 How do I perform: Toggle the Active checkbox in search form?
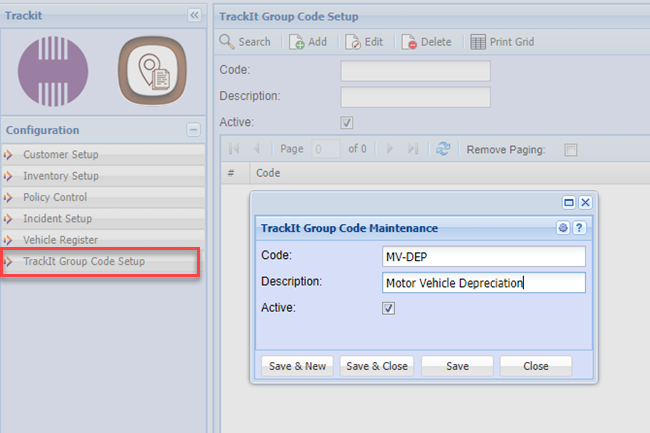(347, 123)
